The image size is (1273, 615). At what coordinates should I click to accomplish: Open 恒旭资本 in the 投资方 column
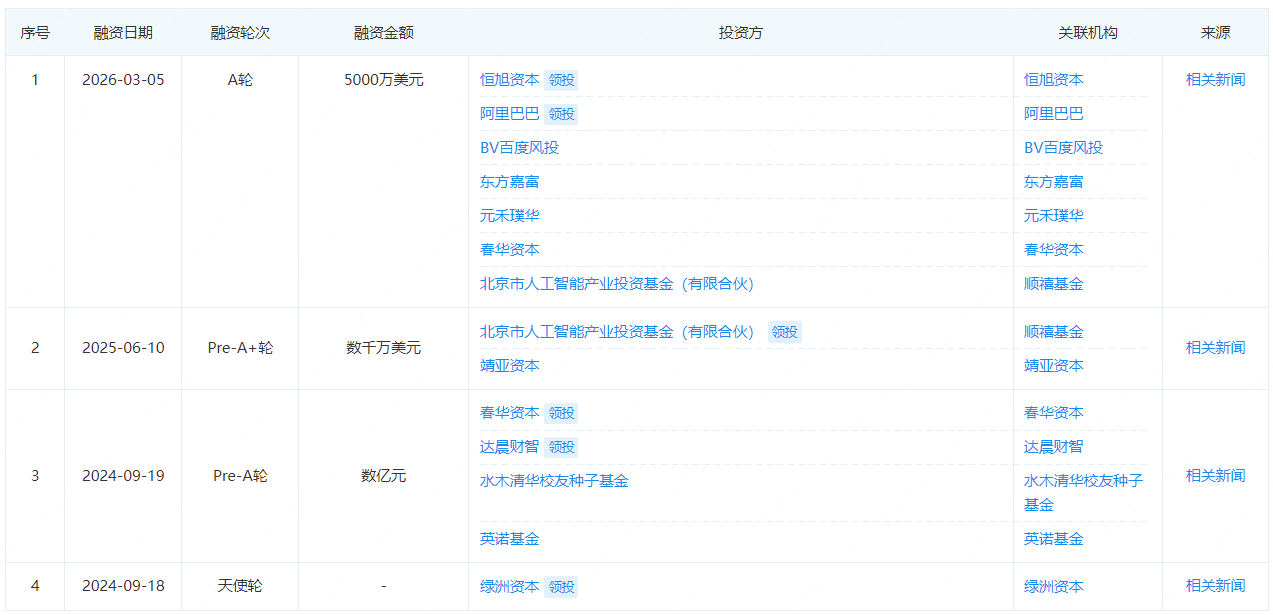click(x=509, y=80)
